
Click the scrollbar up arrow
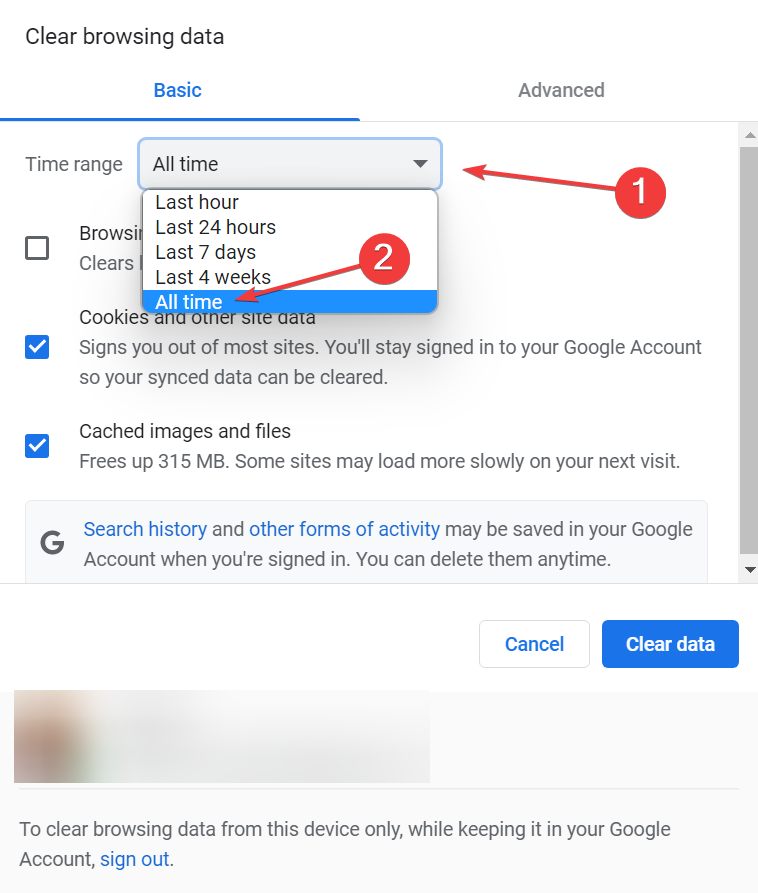pos(749,134)
